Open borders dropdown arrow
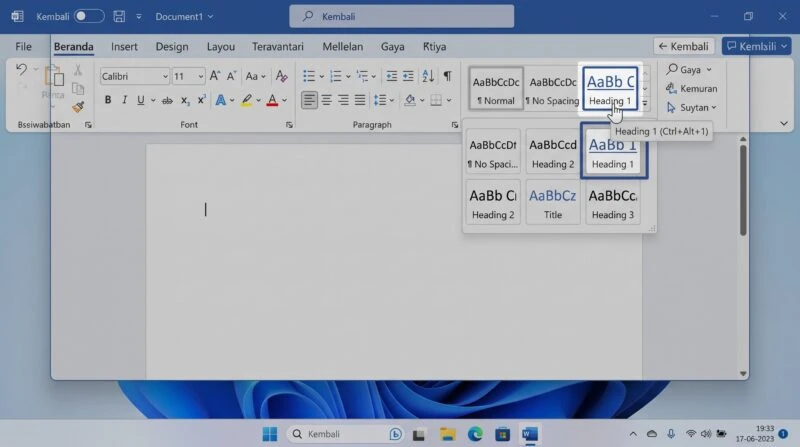This screenshot has width=800, height=447. pos(449,101)
